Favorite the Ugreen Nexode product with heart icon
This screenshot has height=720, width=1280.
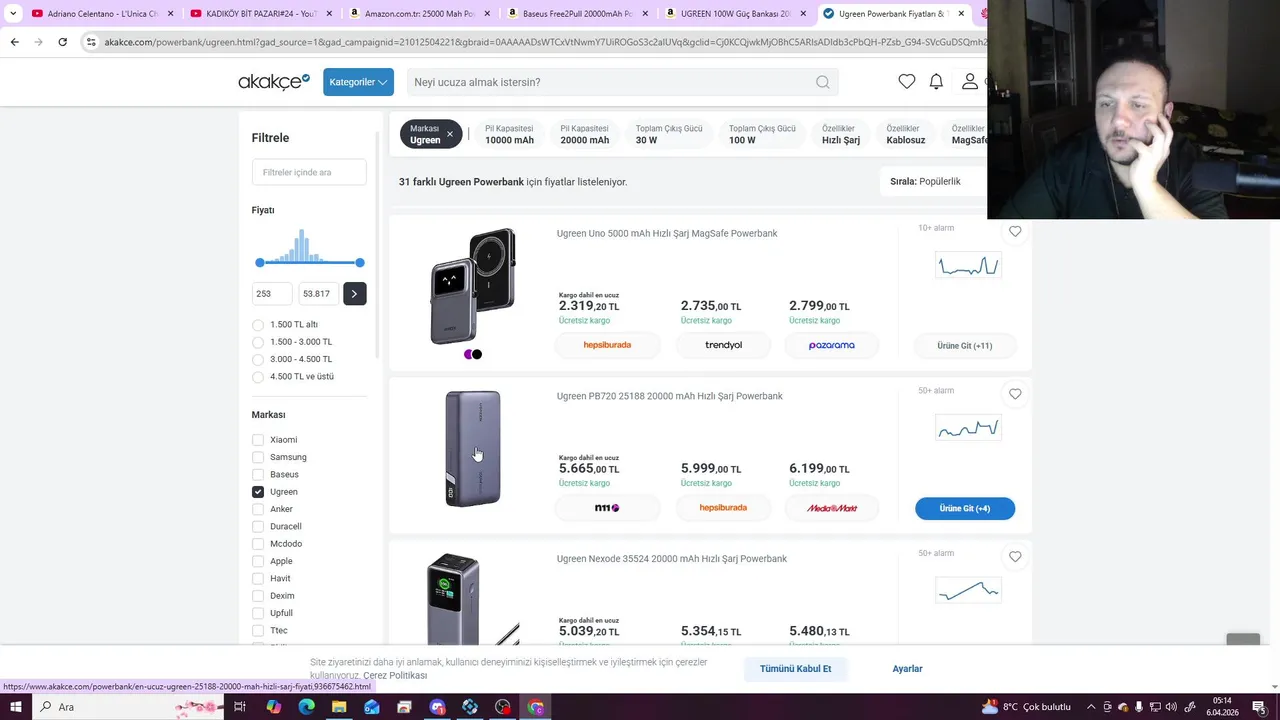pyautogui.click(x=1015, y=557)
